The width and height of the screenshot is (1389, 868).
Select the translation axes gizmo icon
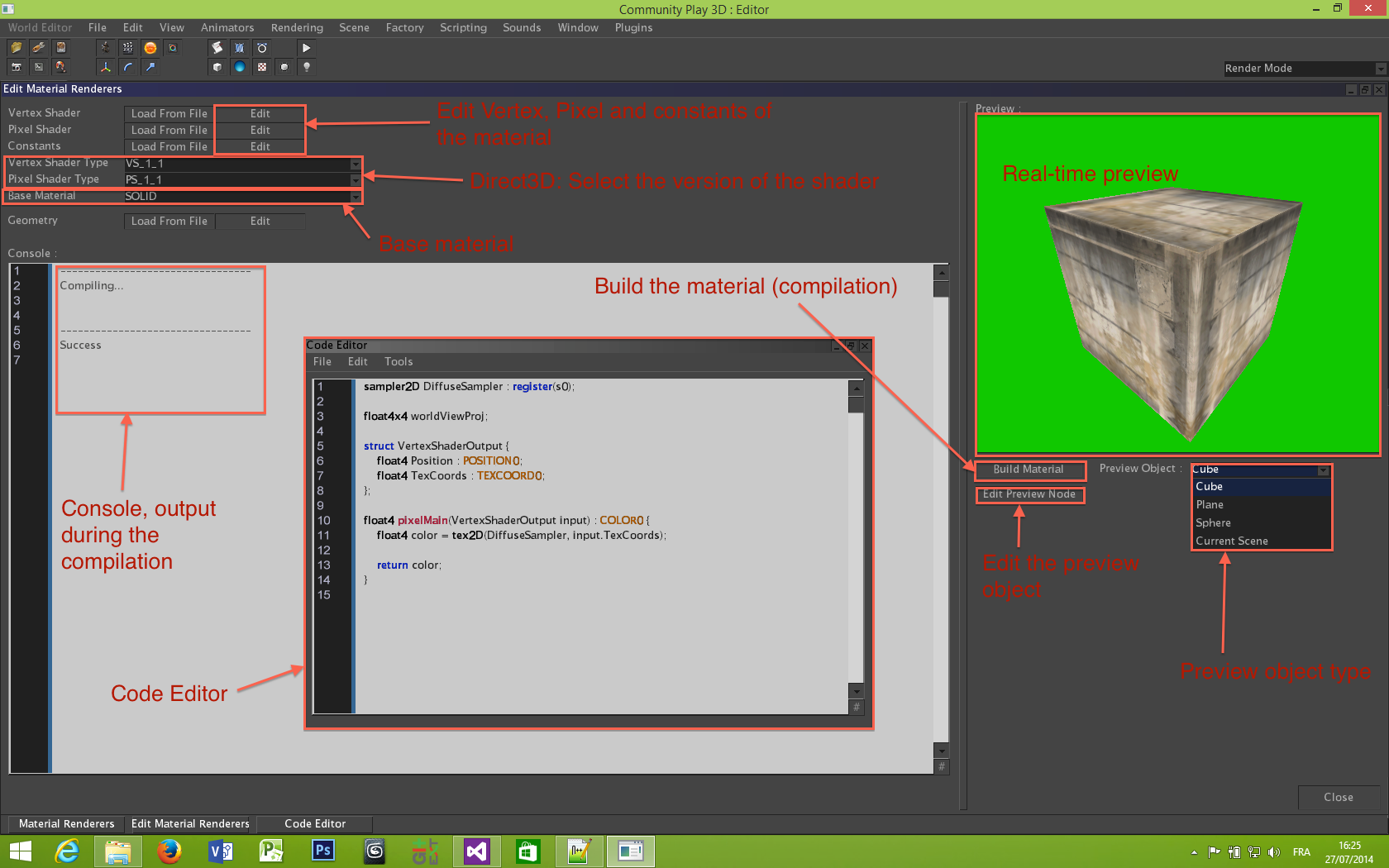(x=105, y=67)
